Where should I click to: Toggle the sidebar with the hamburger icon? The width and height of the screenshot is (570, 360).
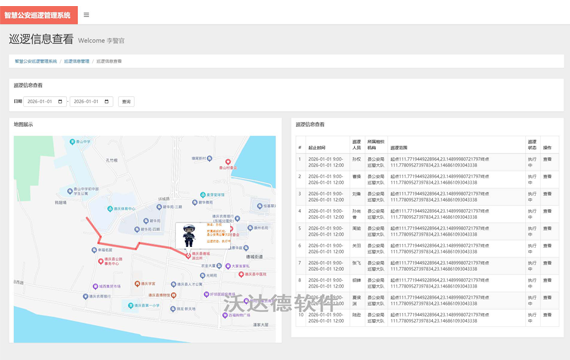pyautogui.click(x=86, y=15)
